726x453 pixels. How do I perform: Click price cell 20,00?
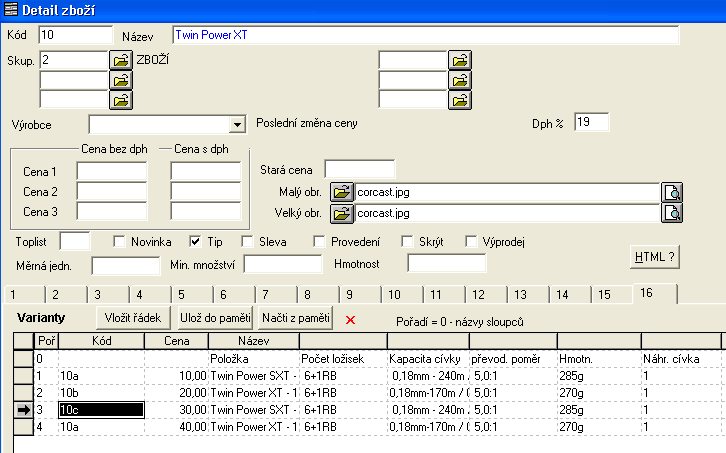(x=176, y=393)
